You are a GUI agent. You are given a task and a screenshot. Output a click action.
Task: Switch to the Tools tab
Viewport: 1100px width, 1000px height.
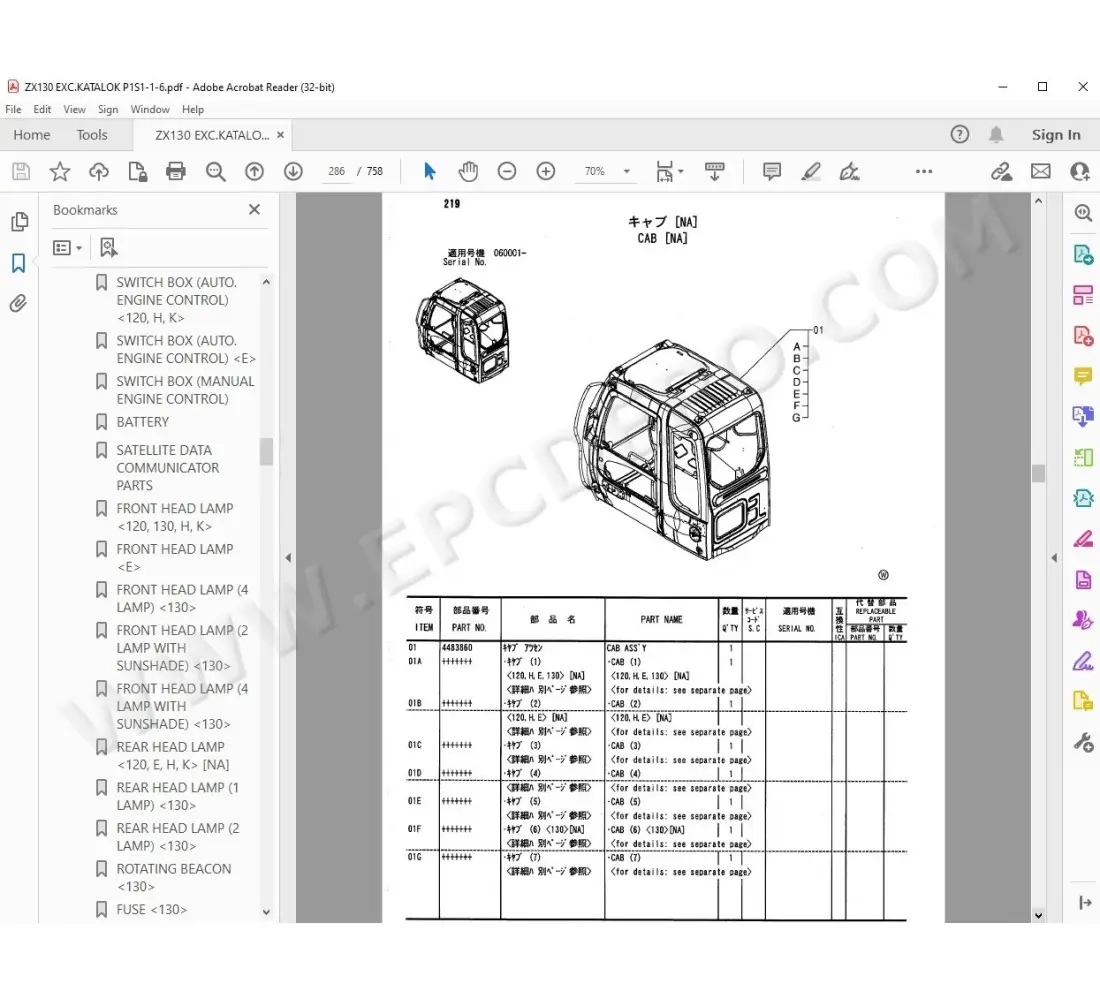[92, 135]
